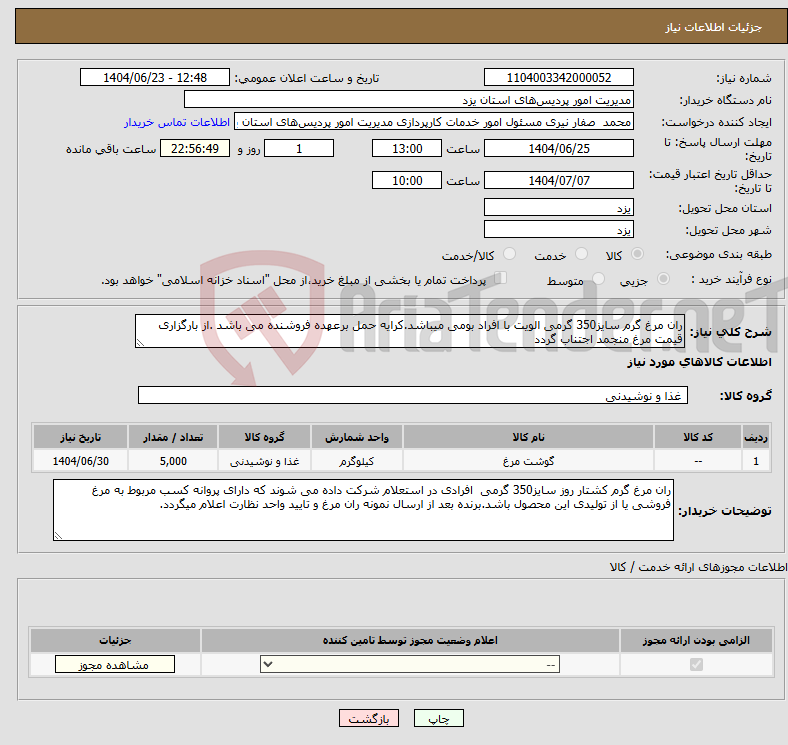788x745 pixels.
Task: Click the need date cell 1404/06/30
Action: click(x=80, y=461)
